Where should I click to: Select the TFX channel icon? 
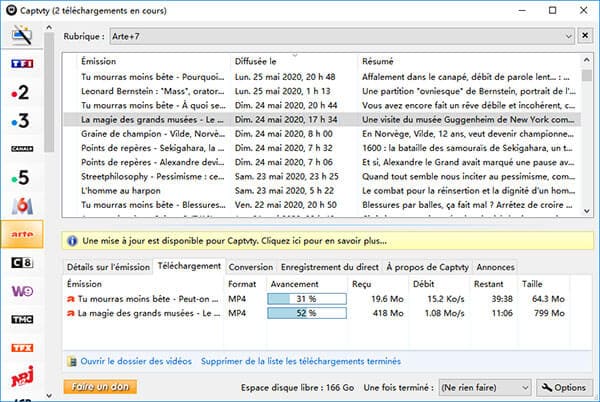tap(22, 348)
